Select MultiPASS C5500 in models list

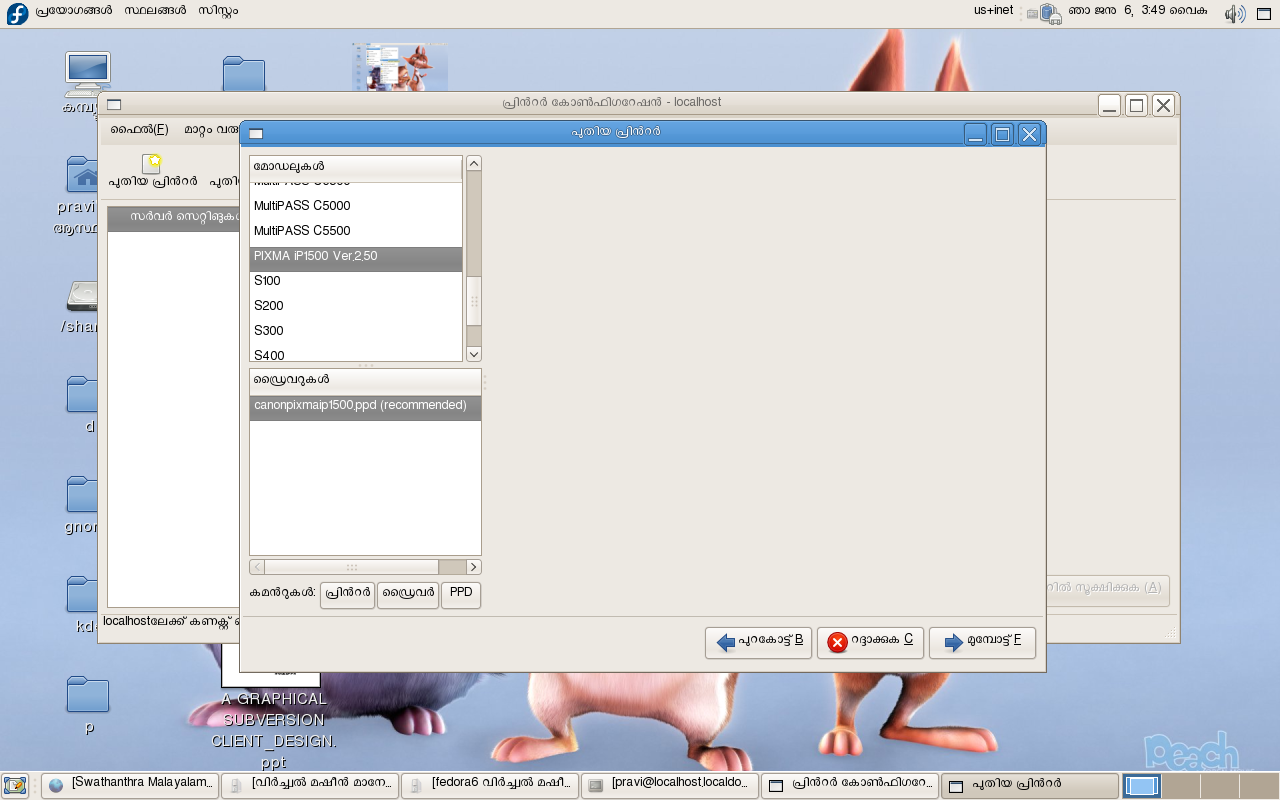coord(302,231)
